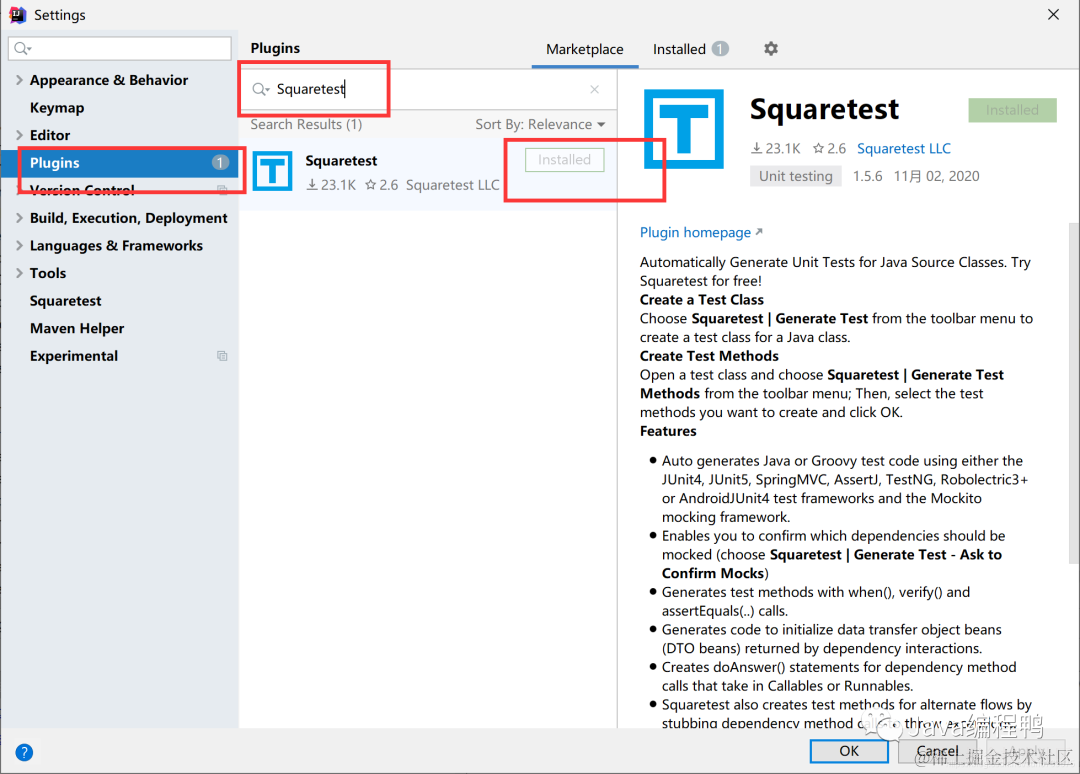Select Plugins in the settings tree
This screenshot has height=774, width=1080.
pos(120,163)
